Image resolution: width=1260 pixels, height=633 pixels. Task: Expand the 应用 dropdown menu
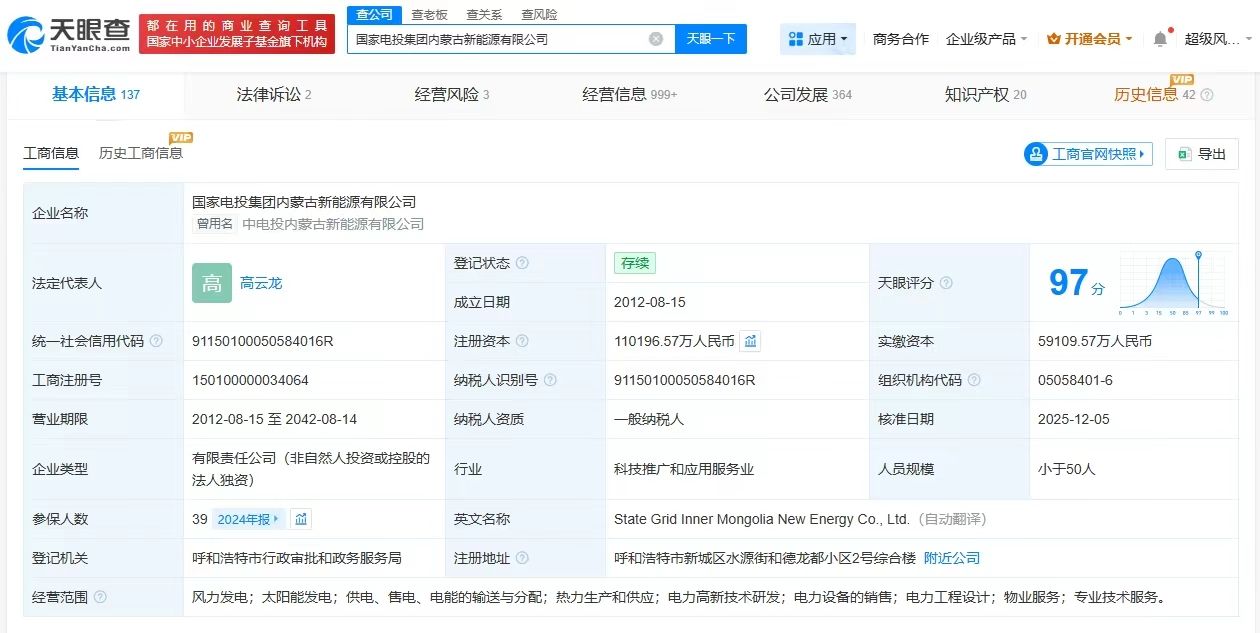[x=818, y=39]
